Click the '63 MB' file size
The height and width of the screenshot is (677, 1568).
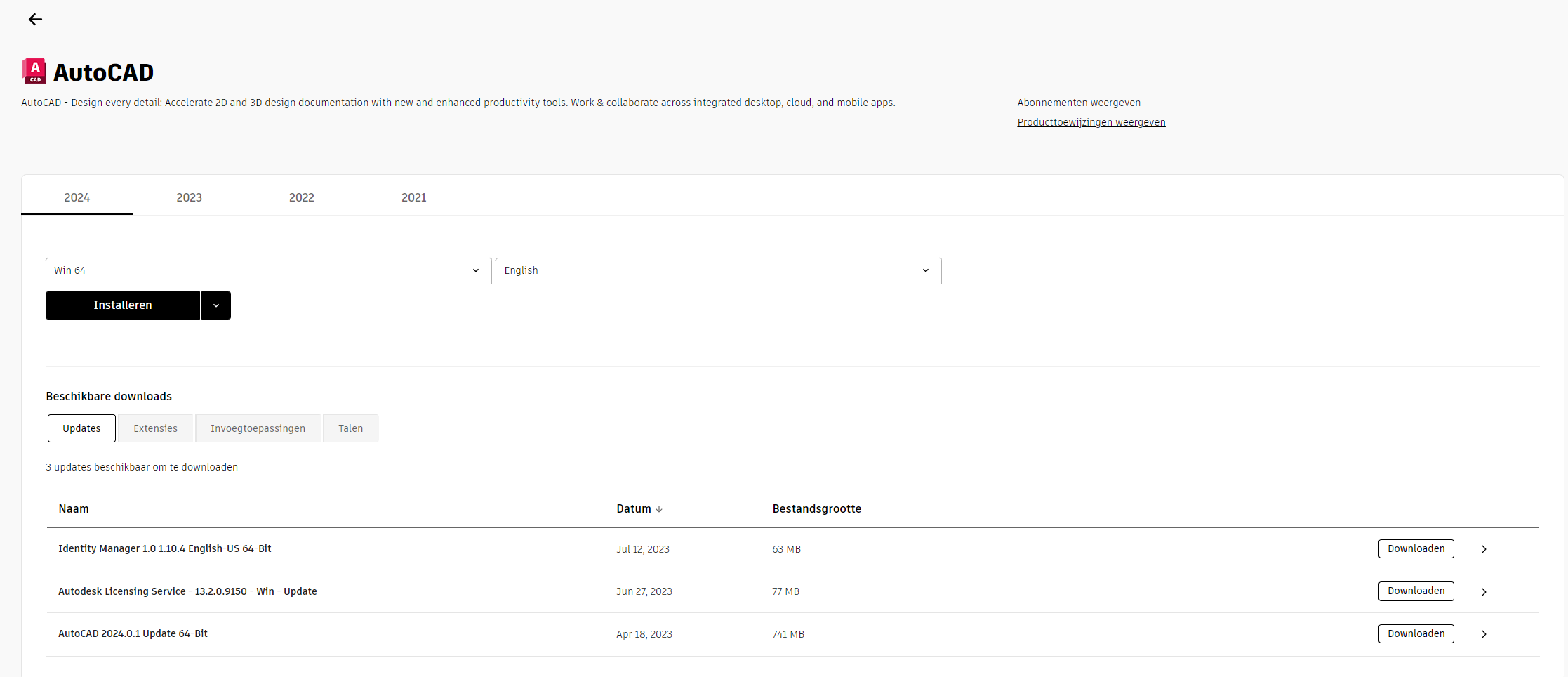point(786,549)
